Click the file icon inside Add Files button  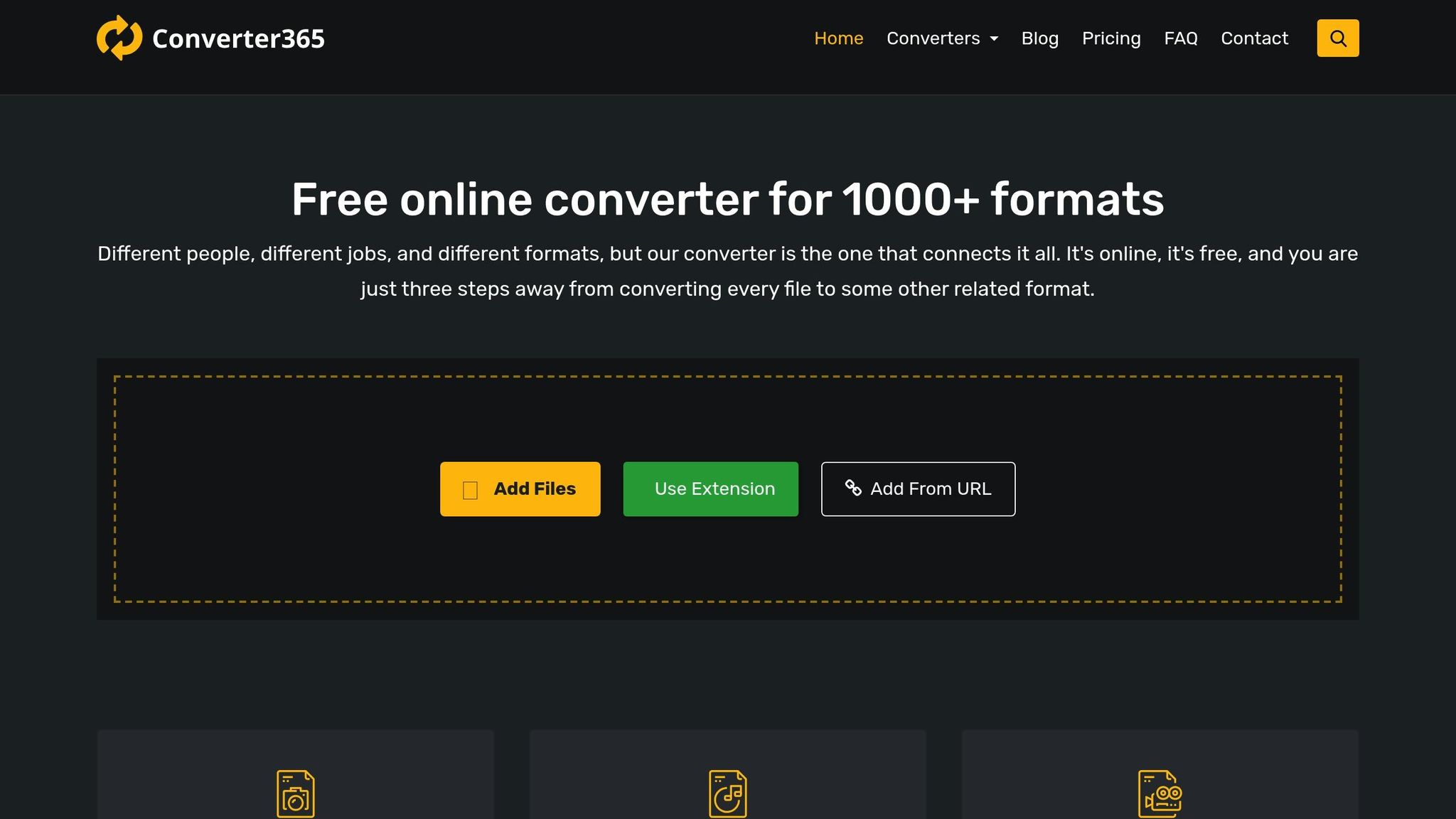(x=470, y=489)
